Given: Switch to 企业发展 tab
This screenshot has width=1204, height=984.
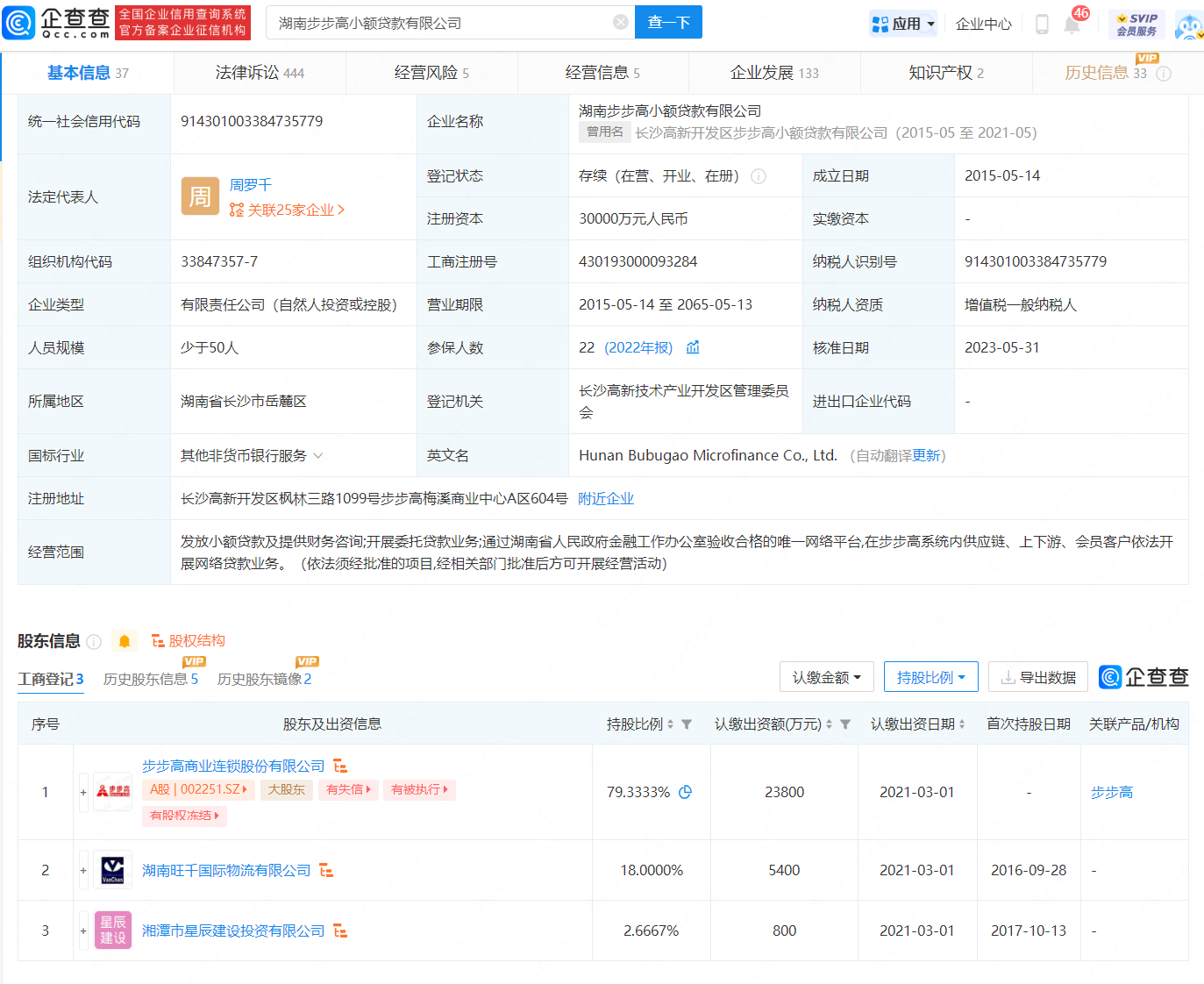Looking at the screenshot, I should 774,73.
